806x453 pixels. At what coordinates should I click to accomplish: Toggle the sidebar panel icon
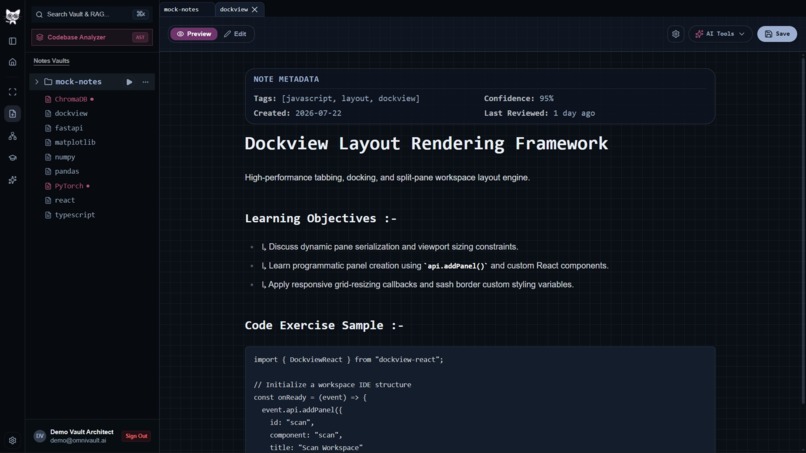[x=12, y=41]
